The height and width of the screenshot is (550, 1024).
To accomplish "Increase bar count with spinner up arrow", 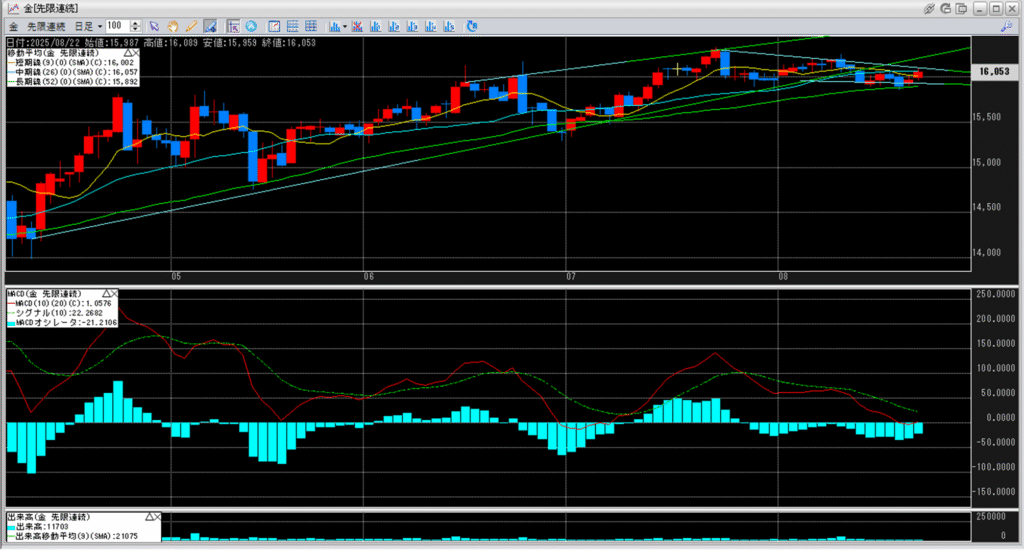I will [x=136, y=24].
